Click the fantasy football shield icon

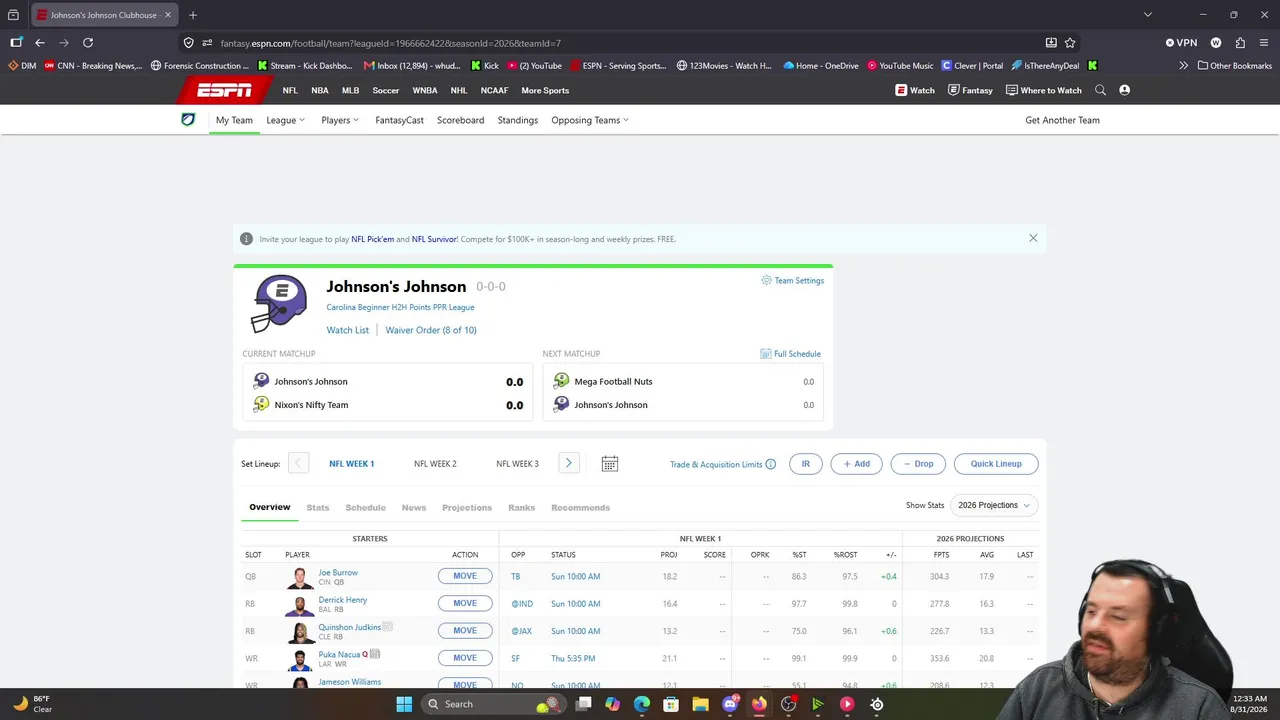tap(188, 120)
